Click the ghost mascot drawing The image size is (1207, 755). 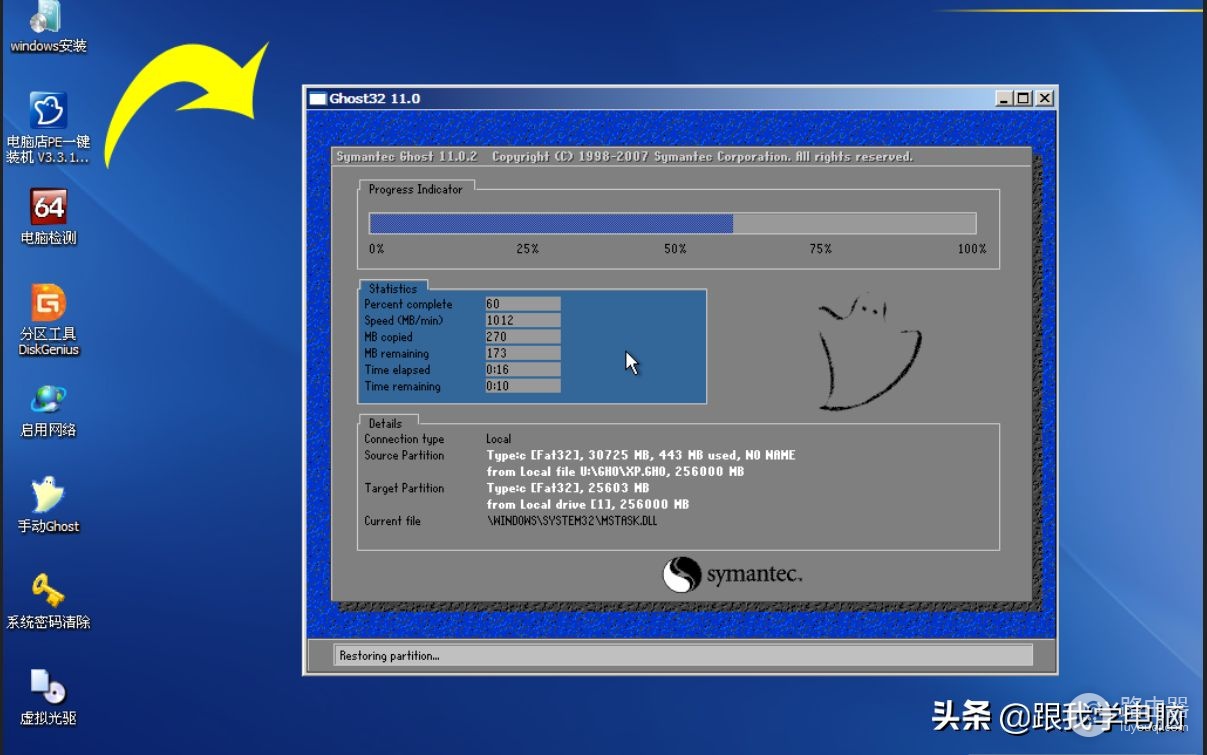[x=865, y=352]
